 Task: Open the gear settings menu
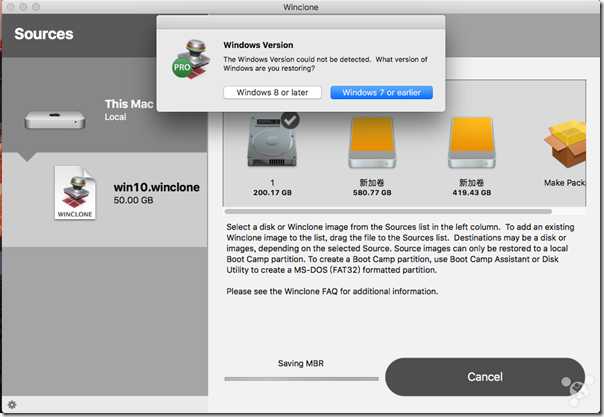pyautogui.click(x=12, y=405)
